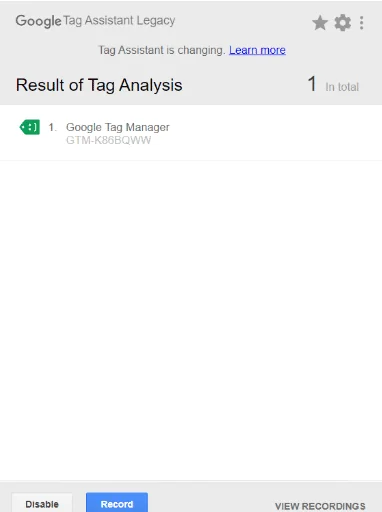Click the empty white results area
Viewport: 382px width, 512px height.
point(191,320)
